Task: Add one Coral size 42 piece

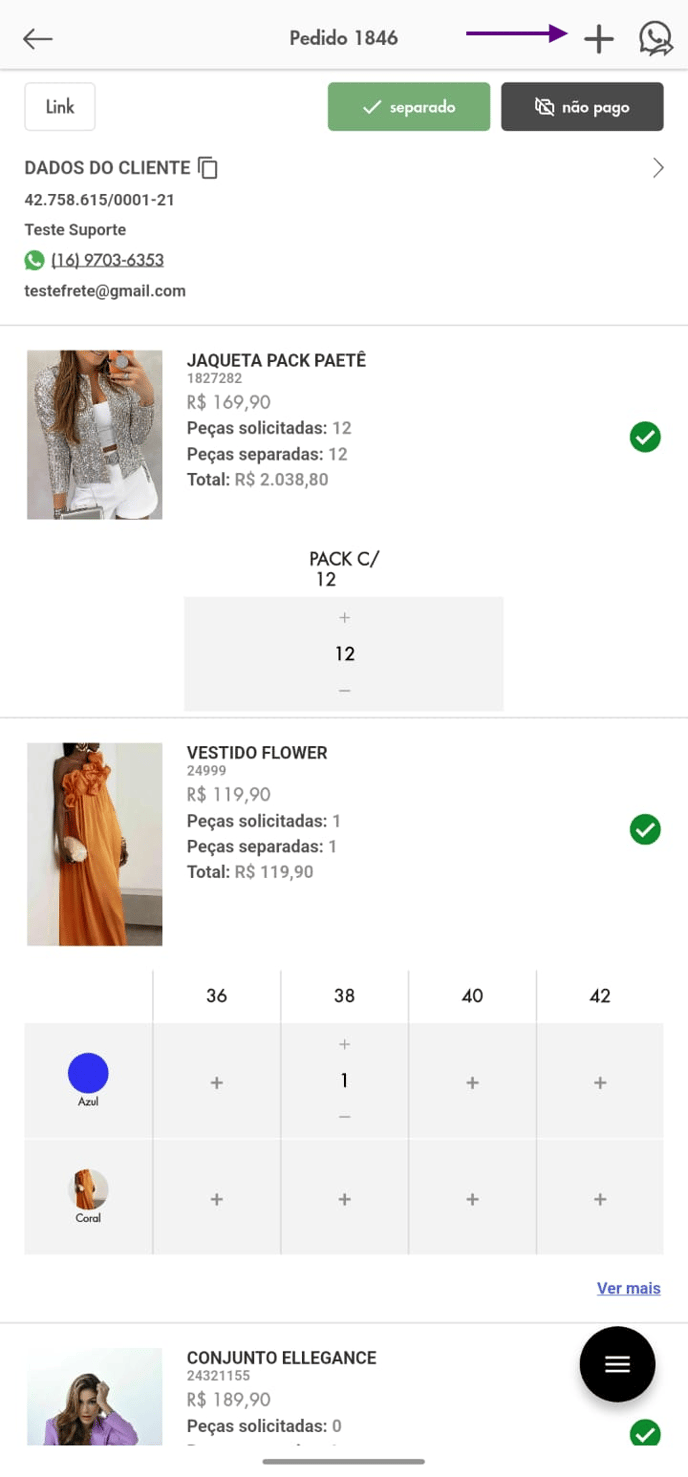Action: pos(600,1199)
